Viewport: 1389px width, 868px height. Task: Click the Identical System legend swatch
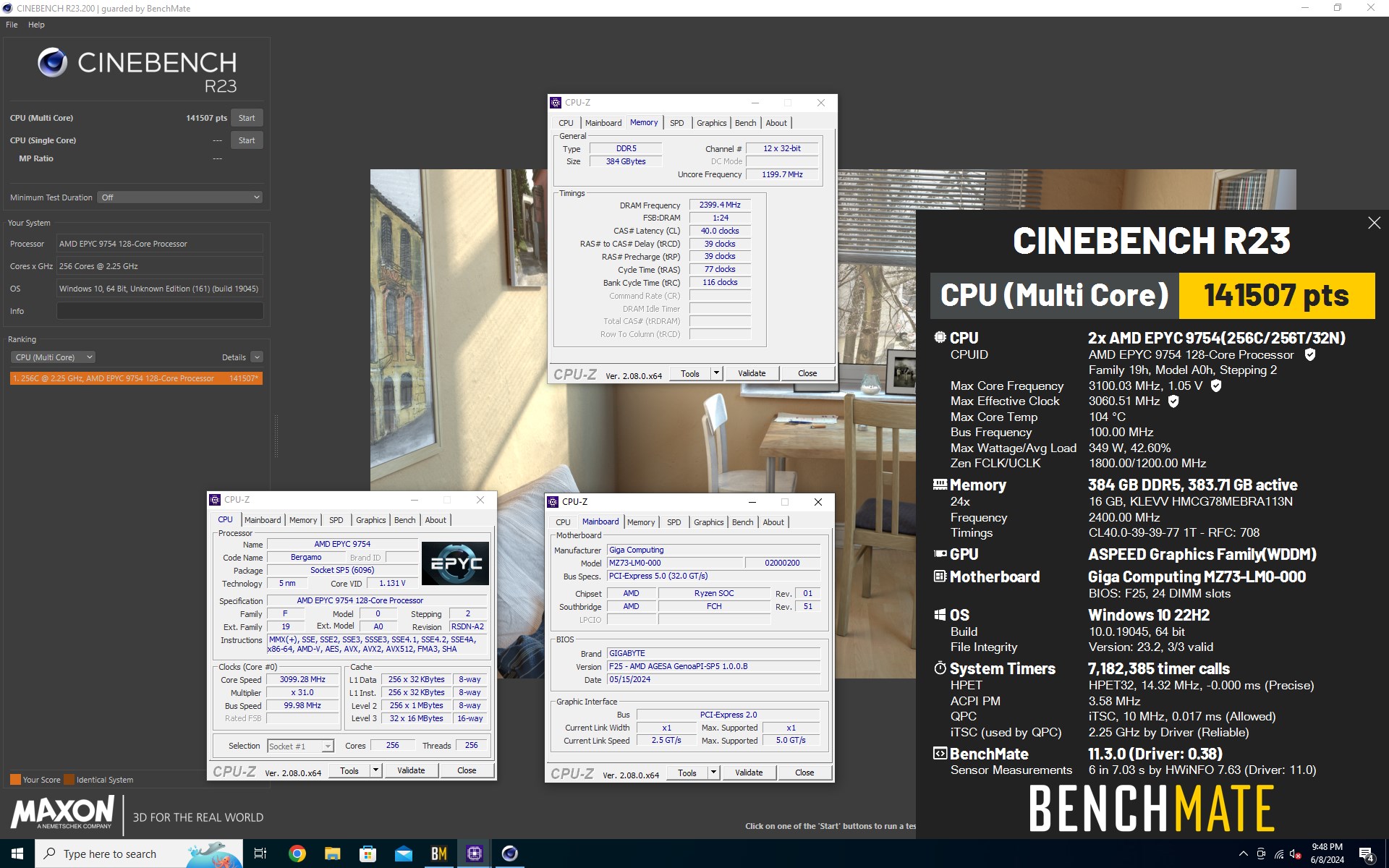pos(69,780)
